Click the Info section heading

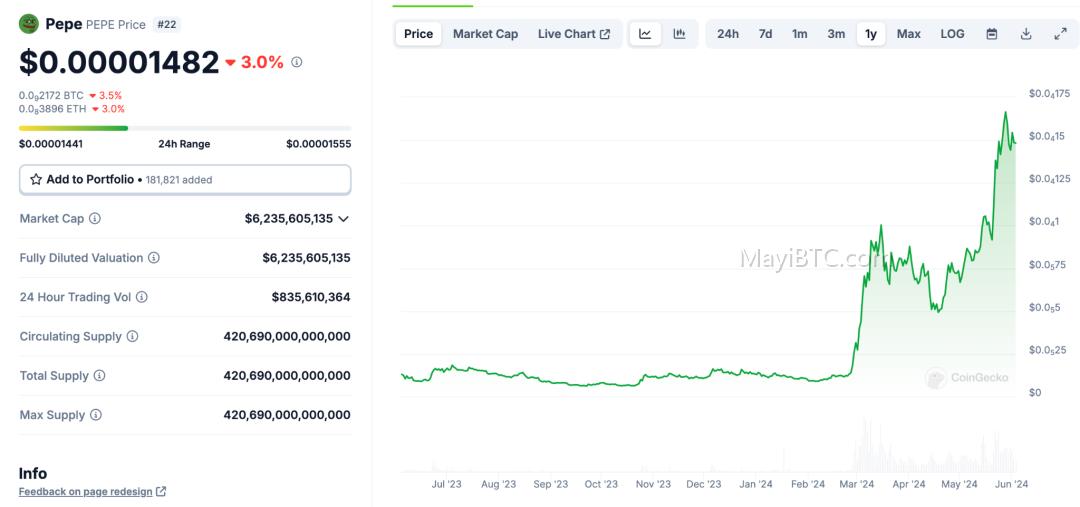[33, 473]
